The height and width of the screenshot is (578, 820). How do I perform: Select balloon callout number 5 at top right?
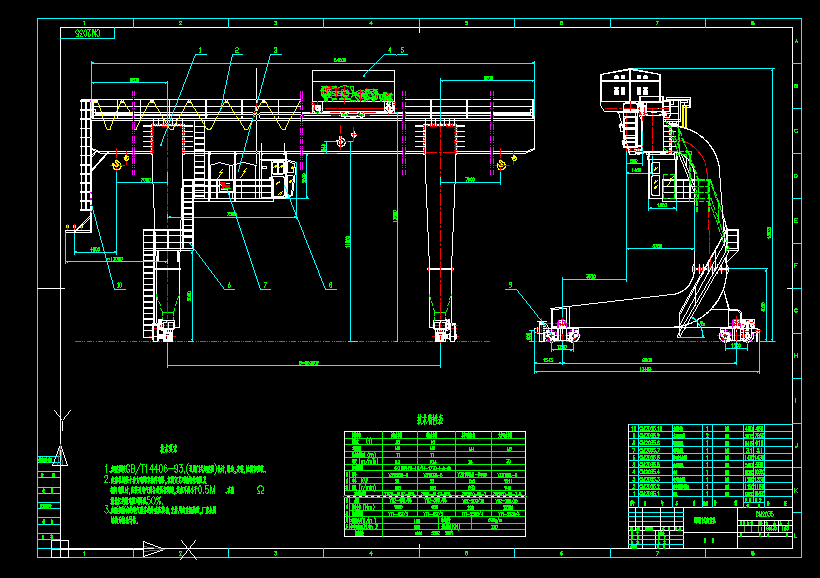(402, 50)
